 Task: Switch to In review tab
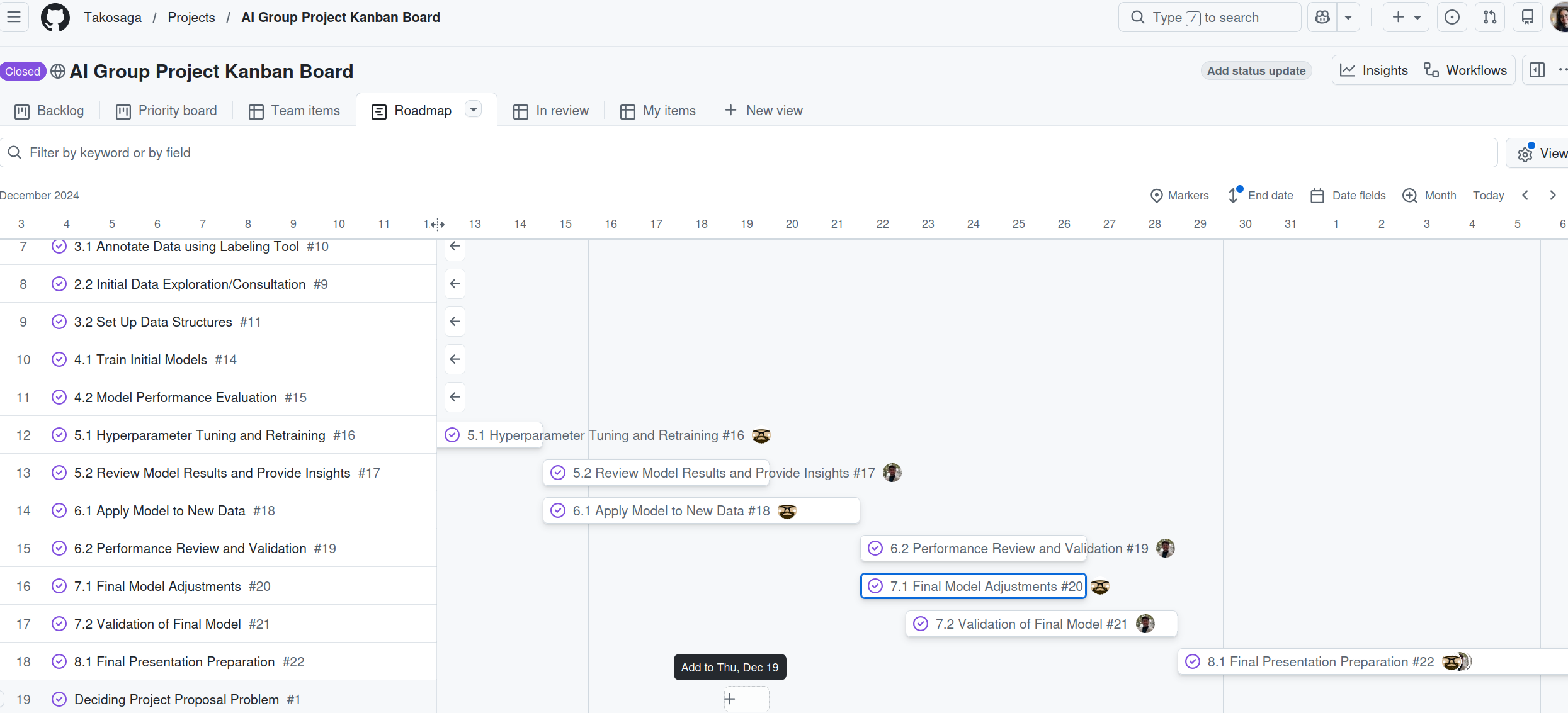pyautogui.click(x=551, y=111)
